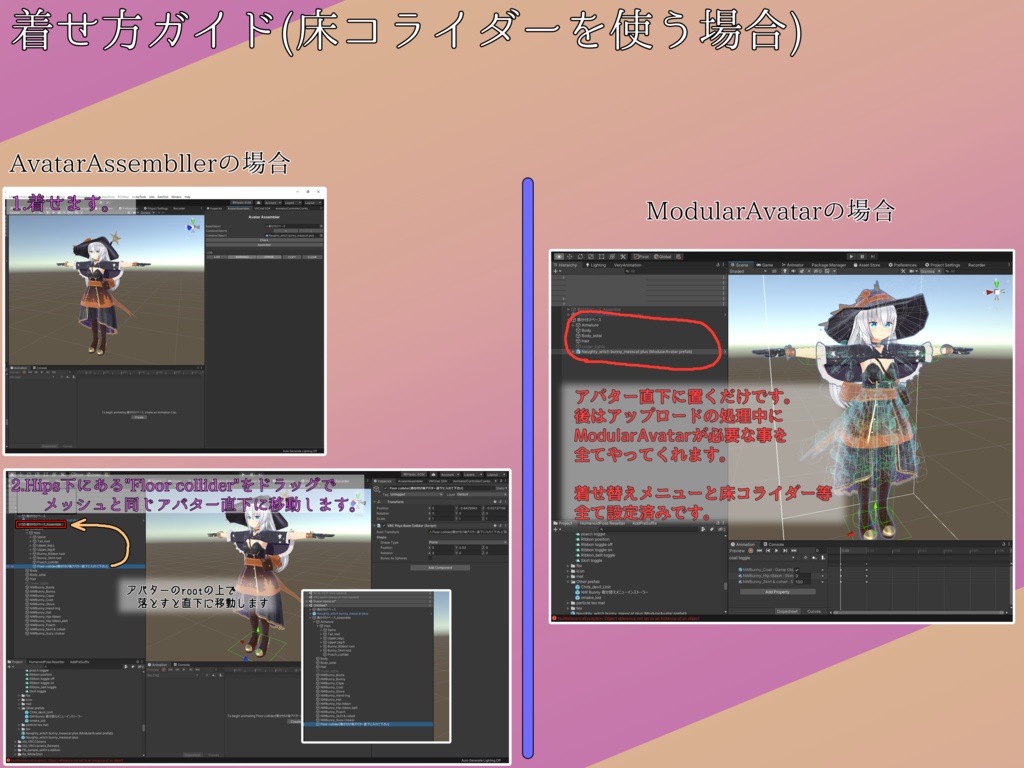
Task: Select the Move tool in ModularAvatar Unity toolbar
Action: pos(569,257)
